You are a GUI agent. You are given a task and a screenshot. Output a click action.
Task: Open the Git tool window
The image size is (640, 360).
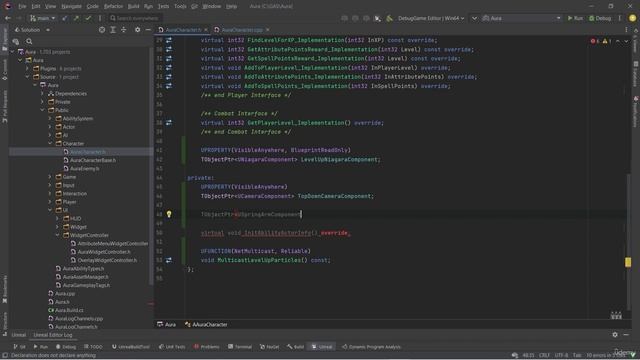[x=19, y=347]
